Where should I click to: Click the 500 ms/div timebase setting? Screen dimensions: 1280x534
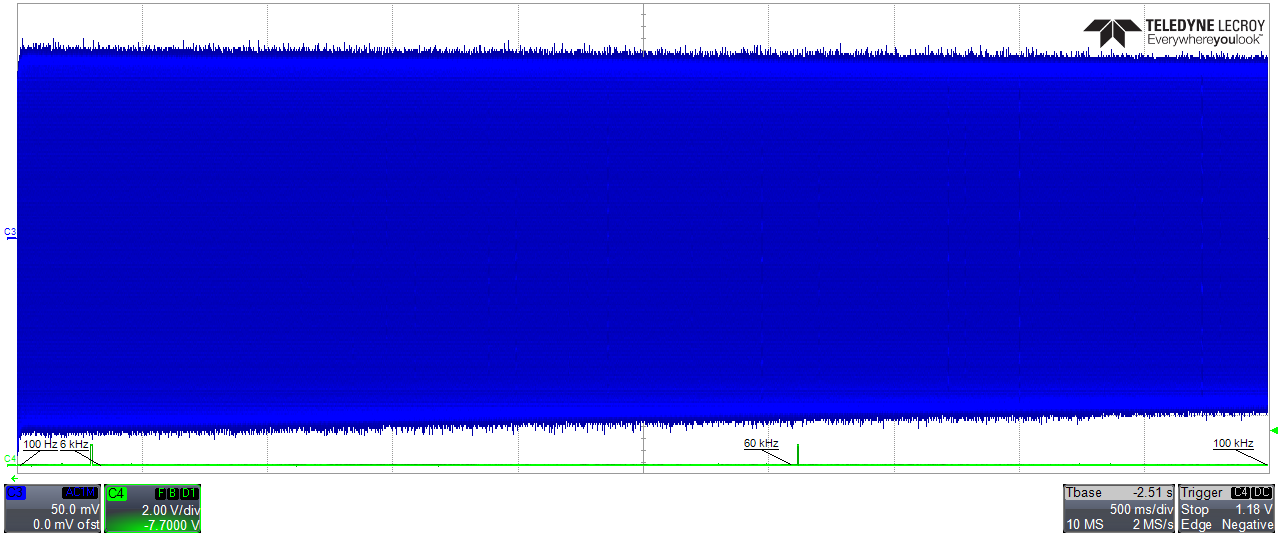(x=1141, y=509)
